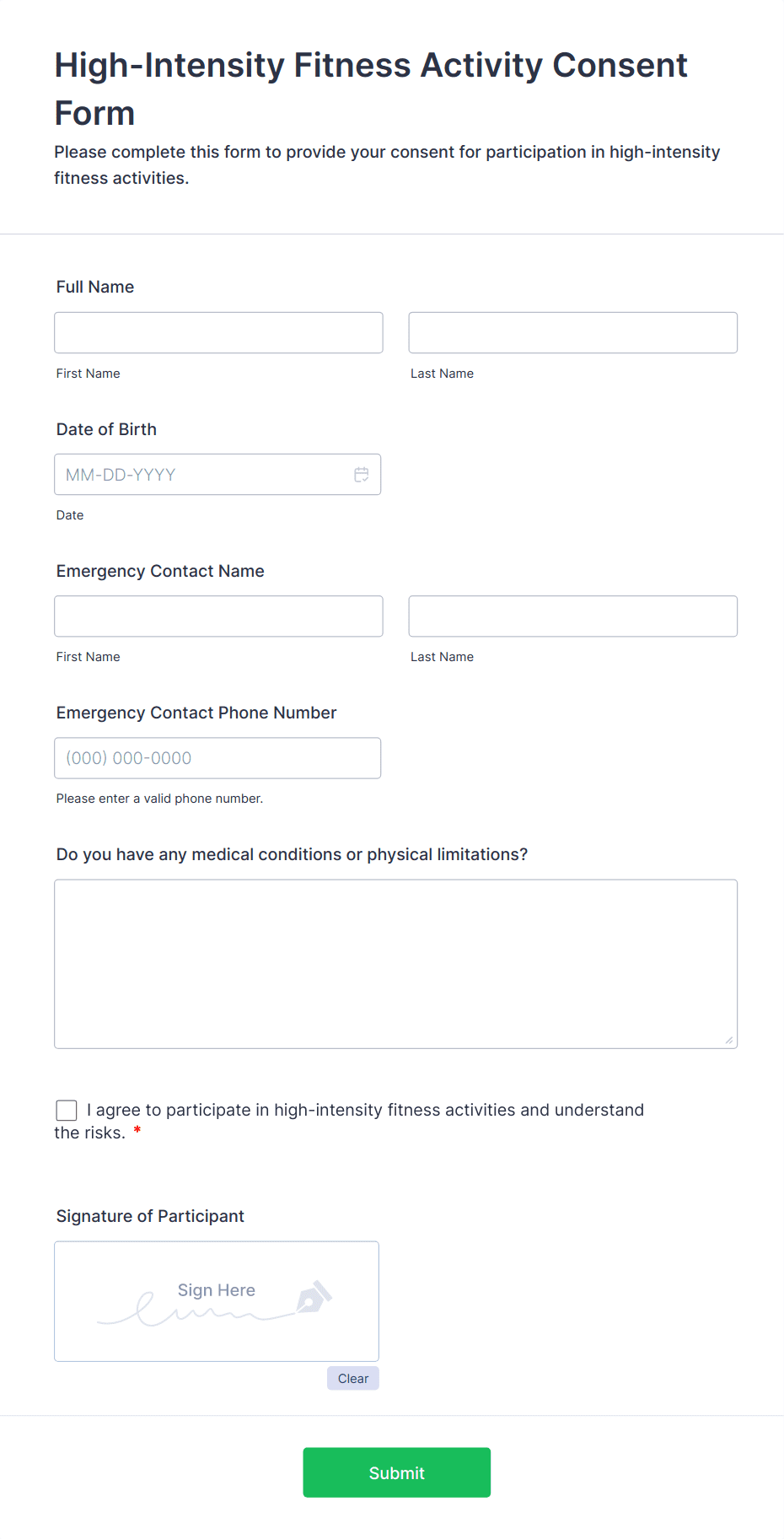Viewport: 784px width, 1539px height.
Task: Click the Emergency Contact last name field
Action: pos(572,616)
